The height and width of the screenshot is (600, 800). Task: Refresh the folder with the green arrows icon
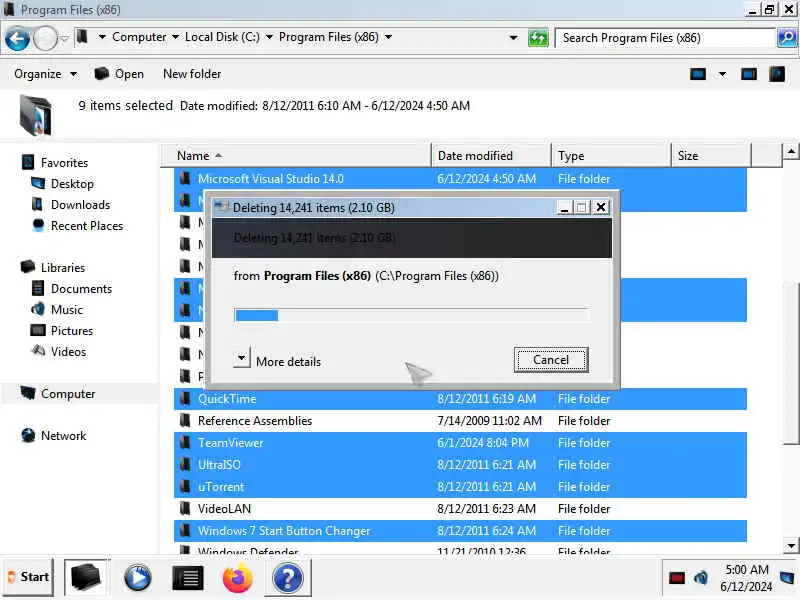(x=538, y=38)
